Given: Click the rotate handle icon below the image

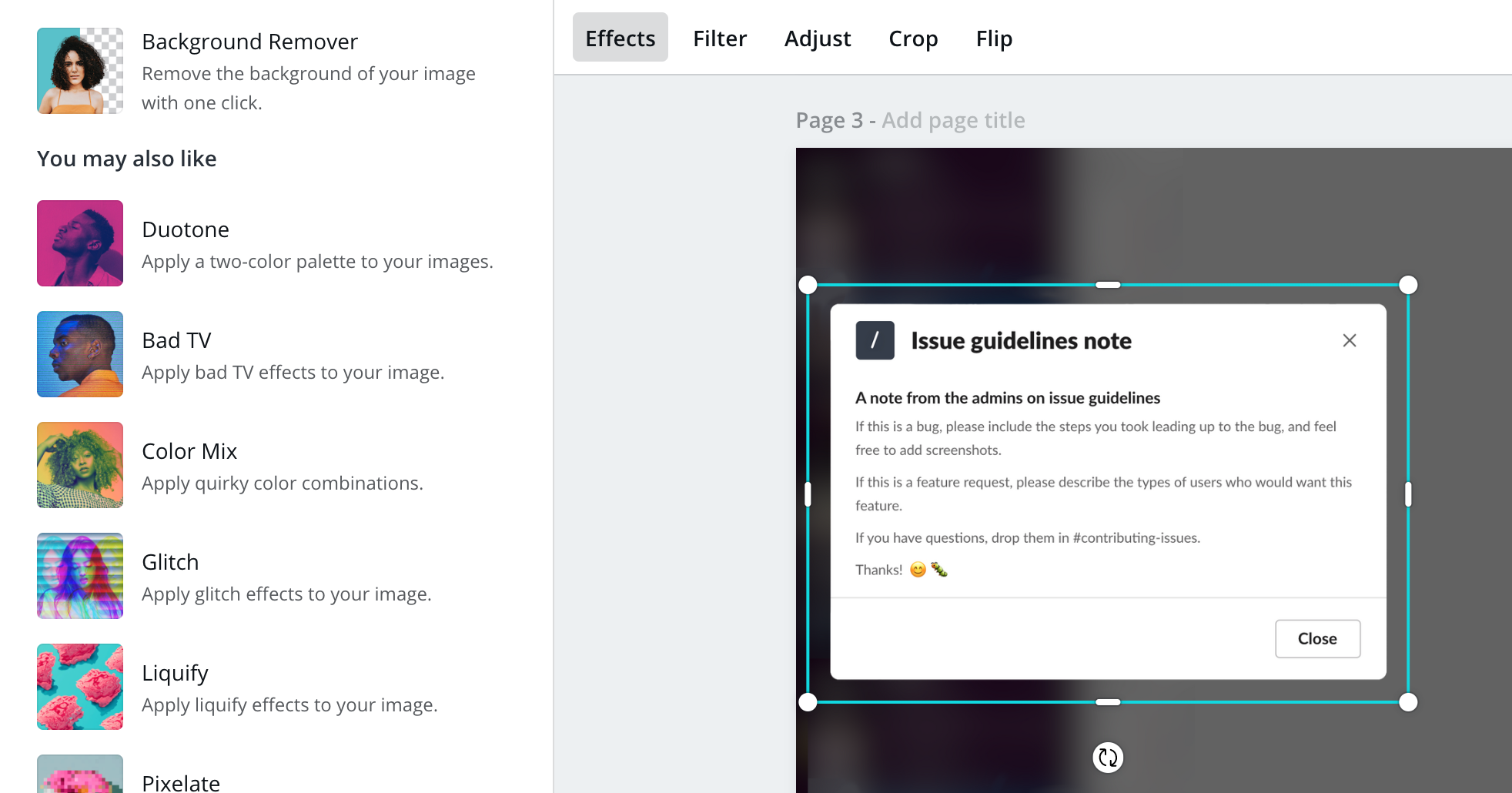Looking at the screenshot, I should [1108, 758].
